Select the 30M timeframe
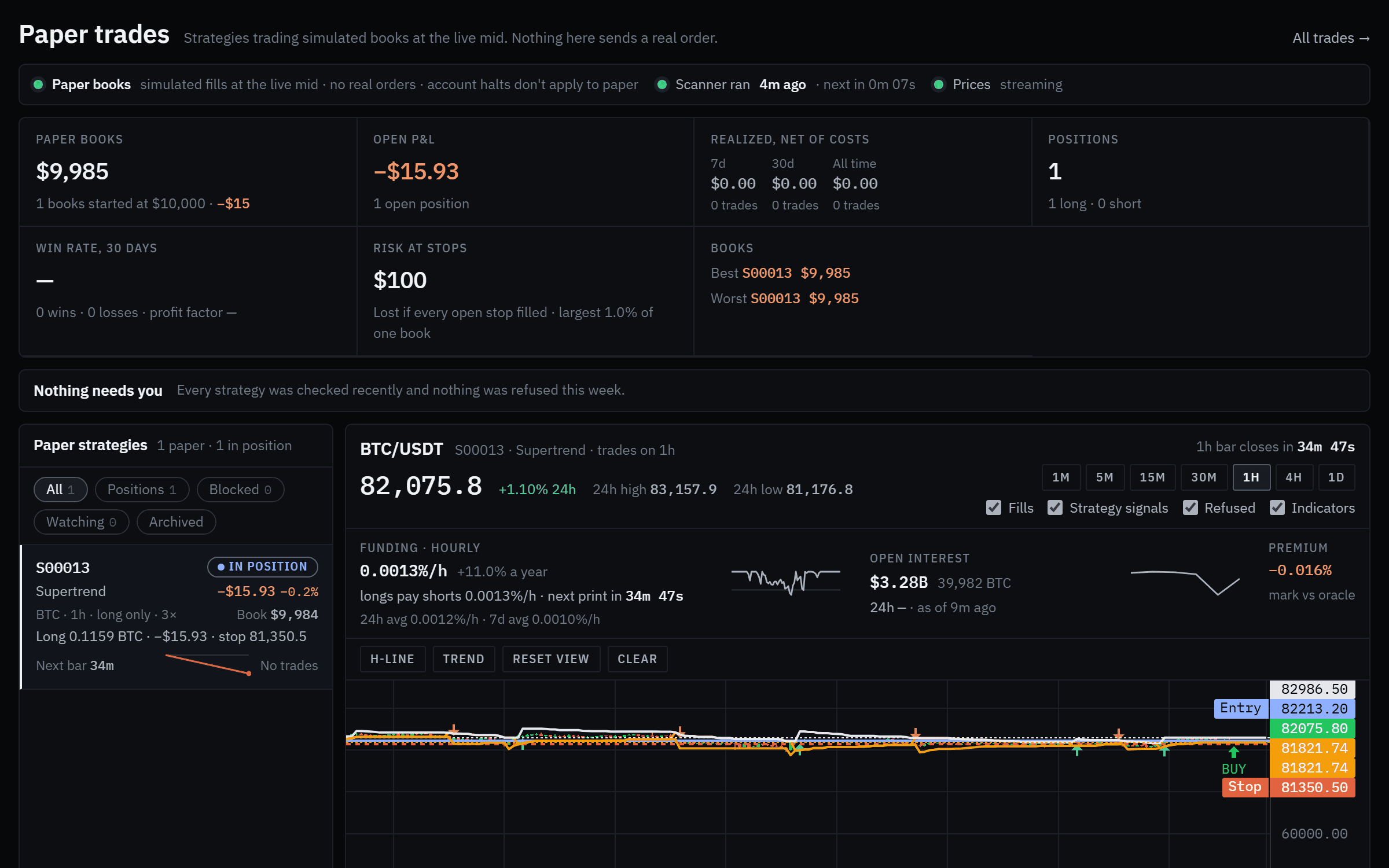Screen dimensions: 1389x868 click(x=1204, y=477)
